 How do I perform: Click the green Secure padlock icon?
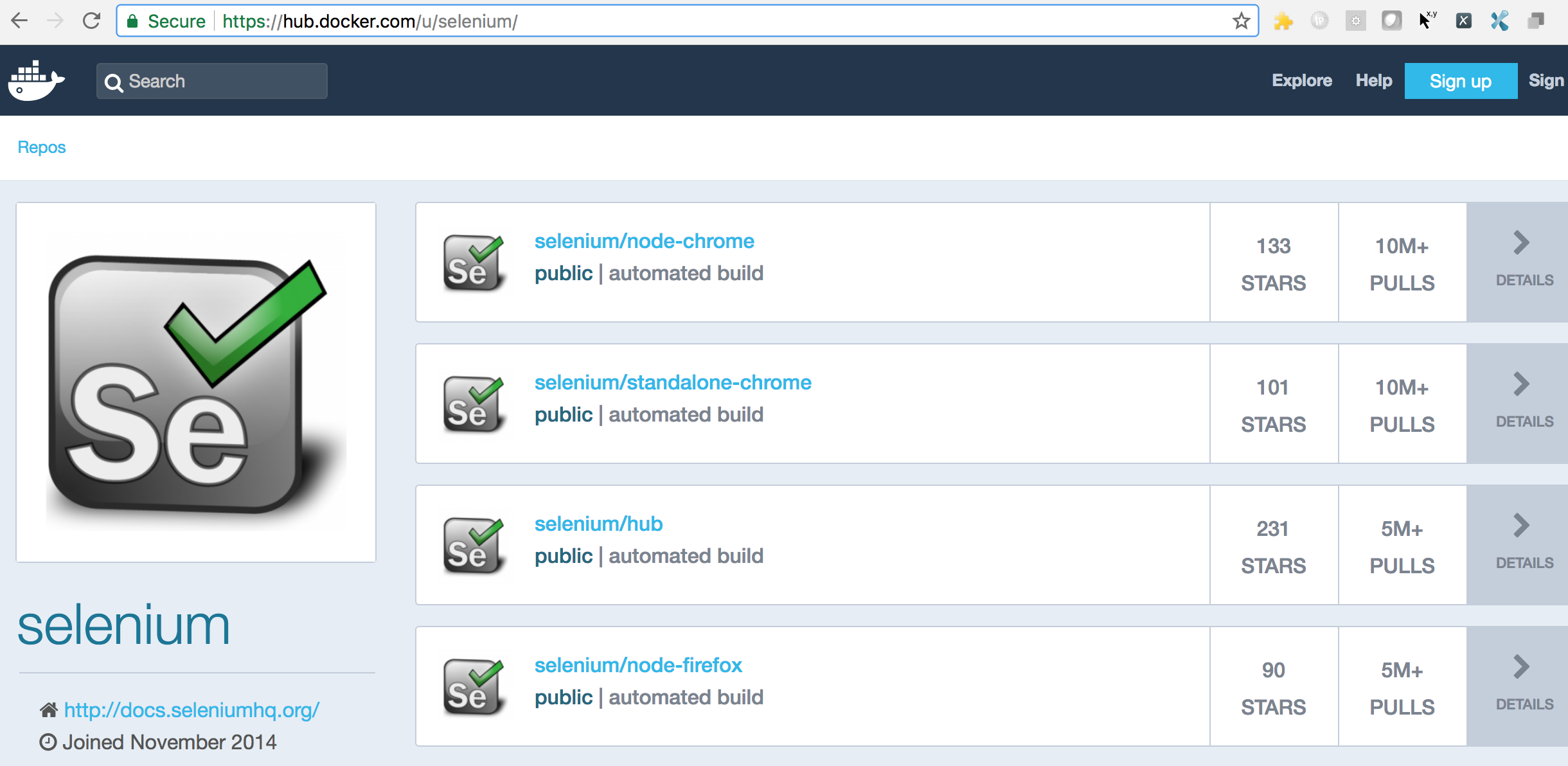132,21
